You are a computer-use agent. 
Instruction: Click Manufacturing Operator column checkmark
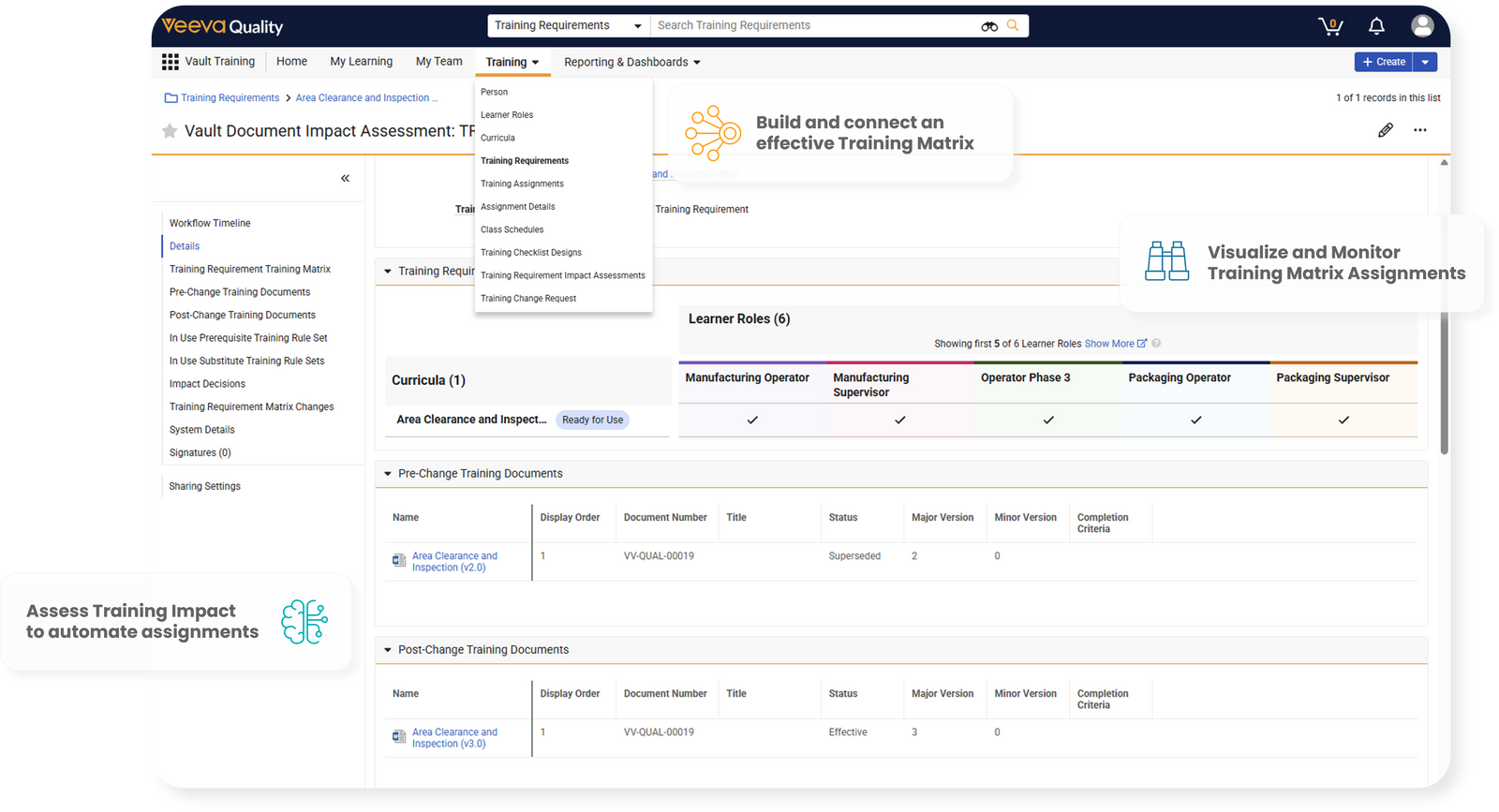pos(752,421)
